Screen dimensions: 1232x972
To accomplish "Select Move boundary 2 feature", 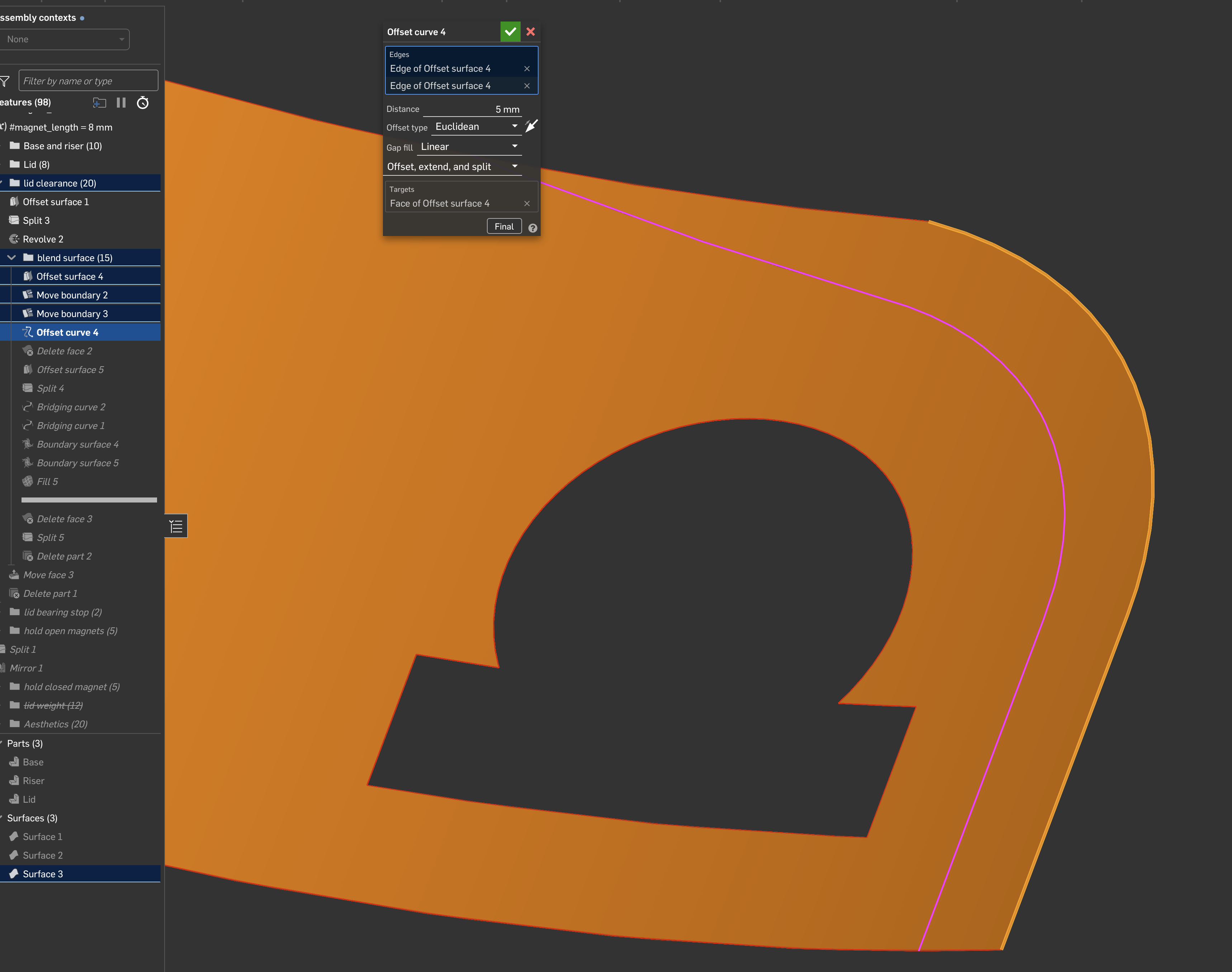I will (x=72, y=295).
